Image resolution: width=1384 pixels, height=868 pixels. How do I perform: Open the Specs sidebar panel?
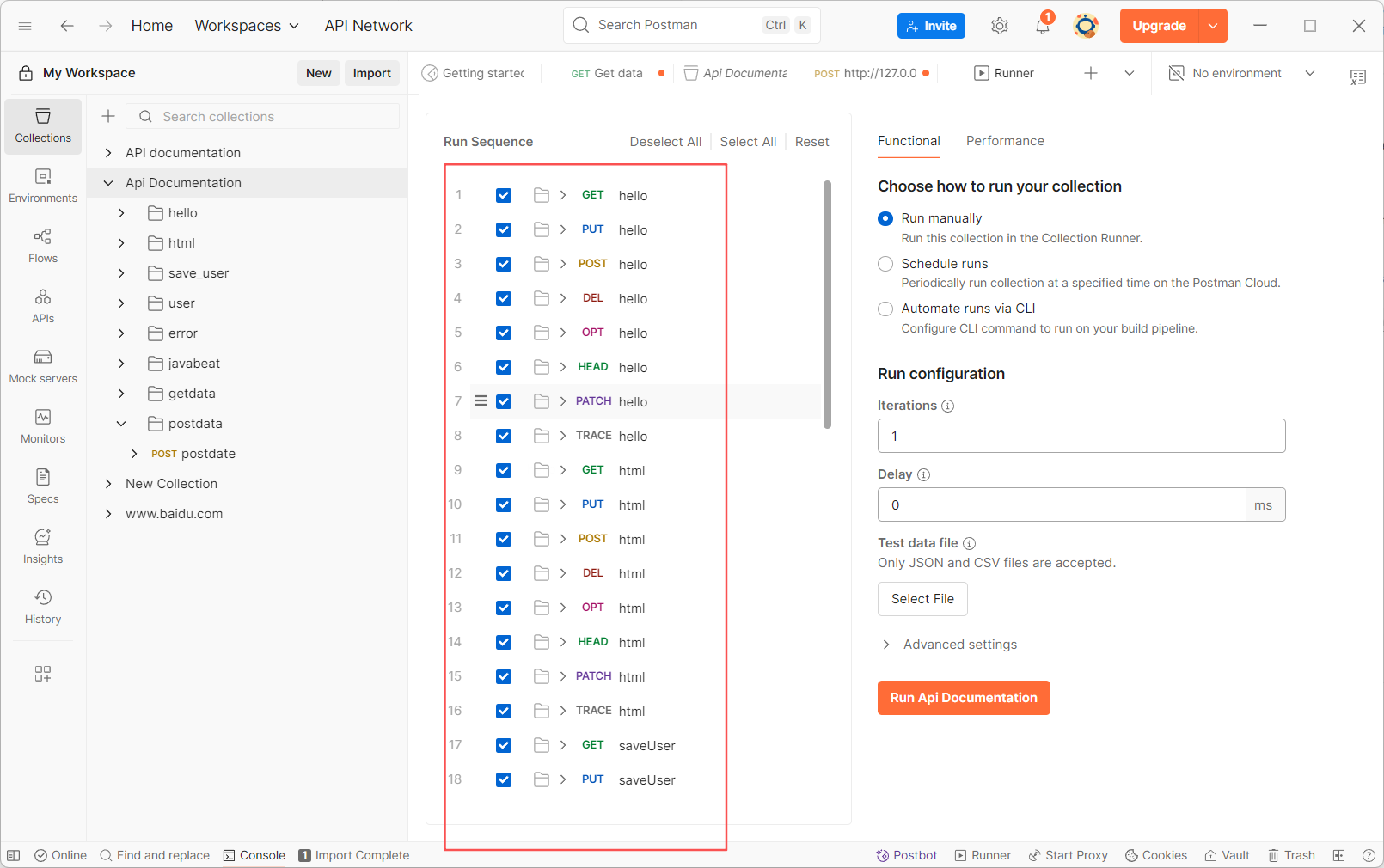pos(43,487)
